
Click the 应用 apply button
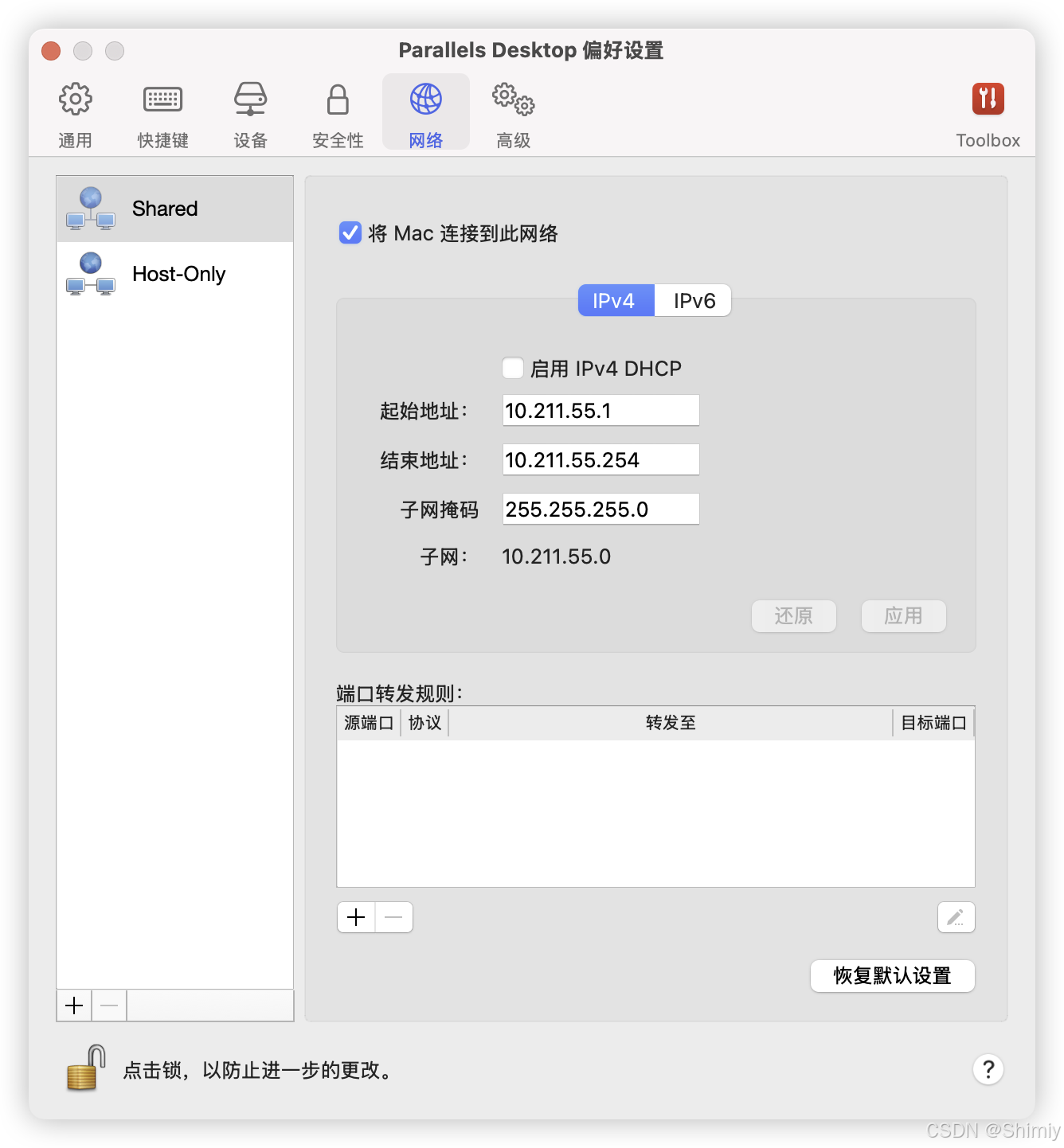tap(903, 615)
